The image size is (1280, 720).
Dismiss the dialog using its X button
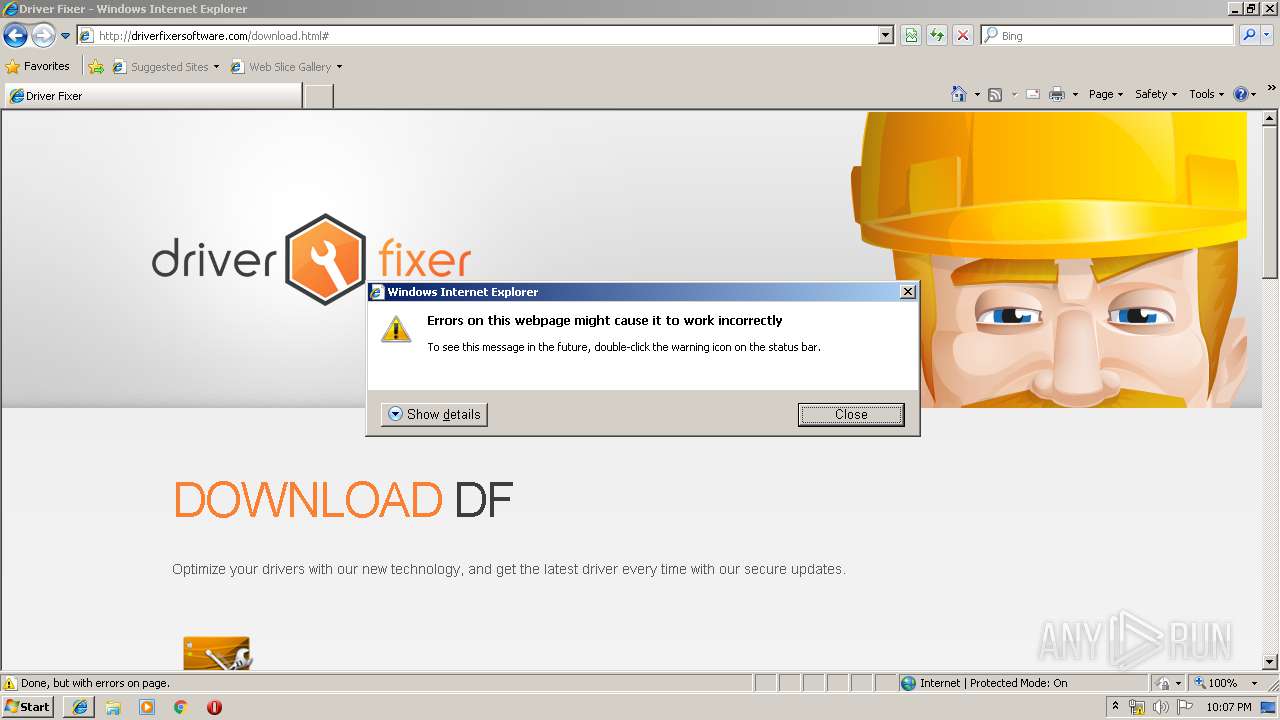tap(907, 292)
